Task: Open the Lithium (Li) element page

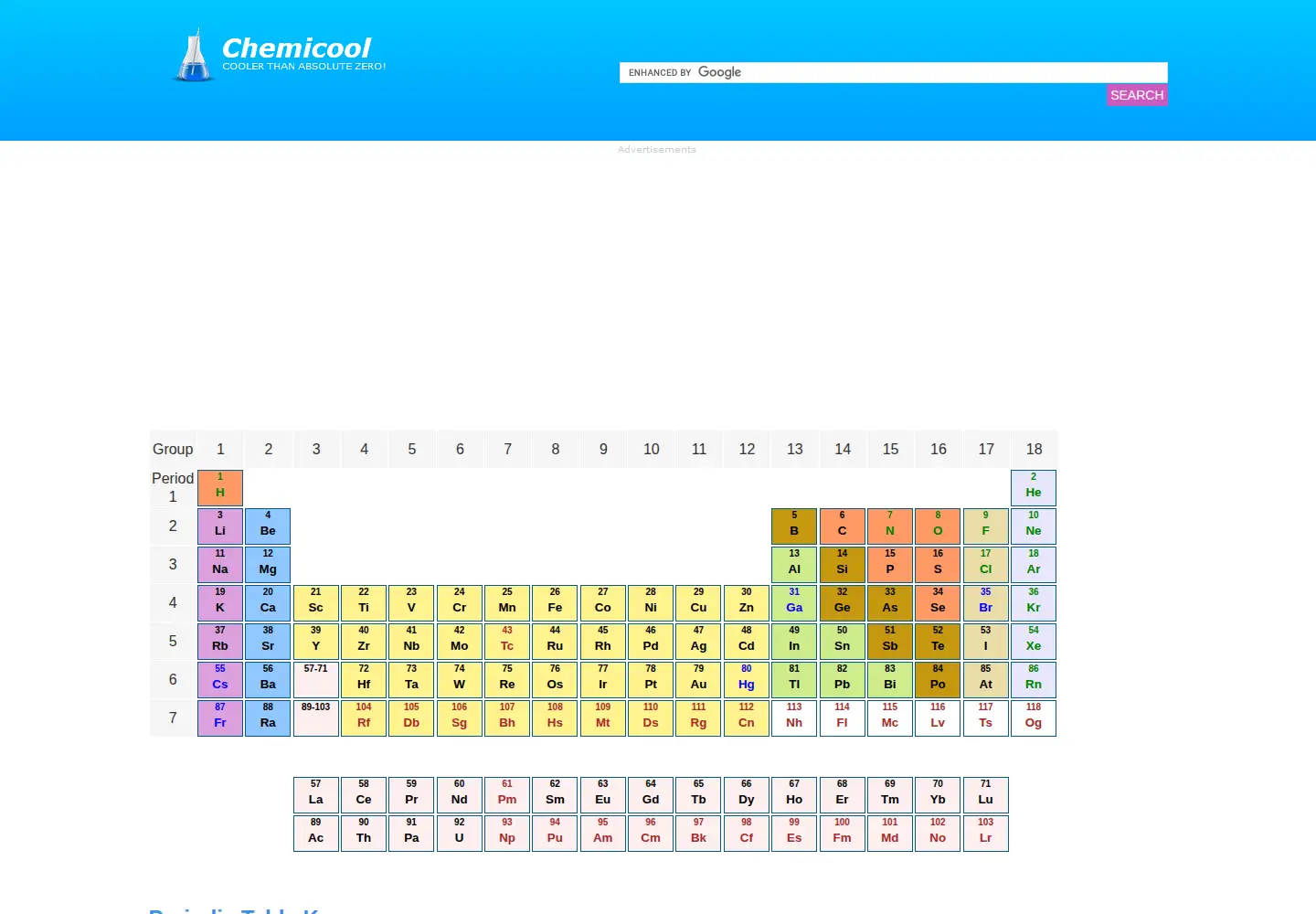Action: click(x=220, y=526)
